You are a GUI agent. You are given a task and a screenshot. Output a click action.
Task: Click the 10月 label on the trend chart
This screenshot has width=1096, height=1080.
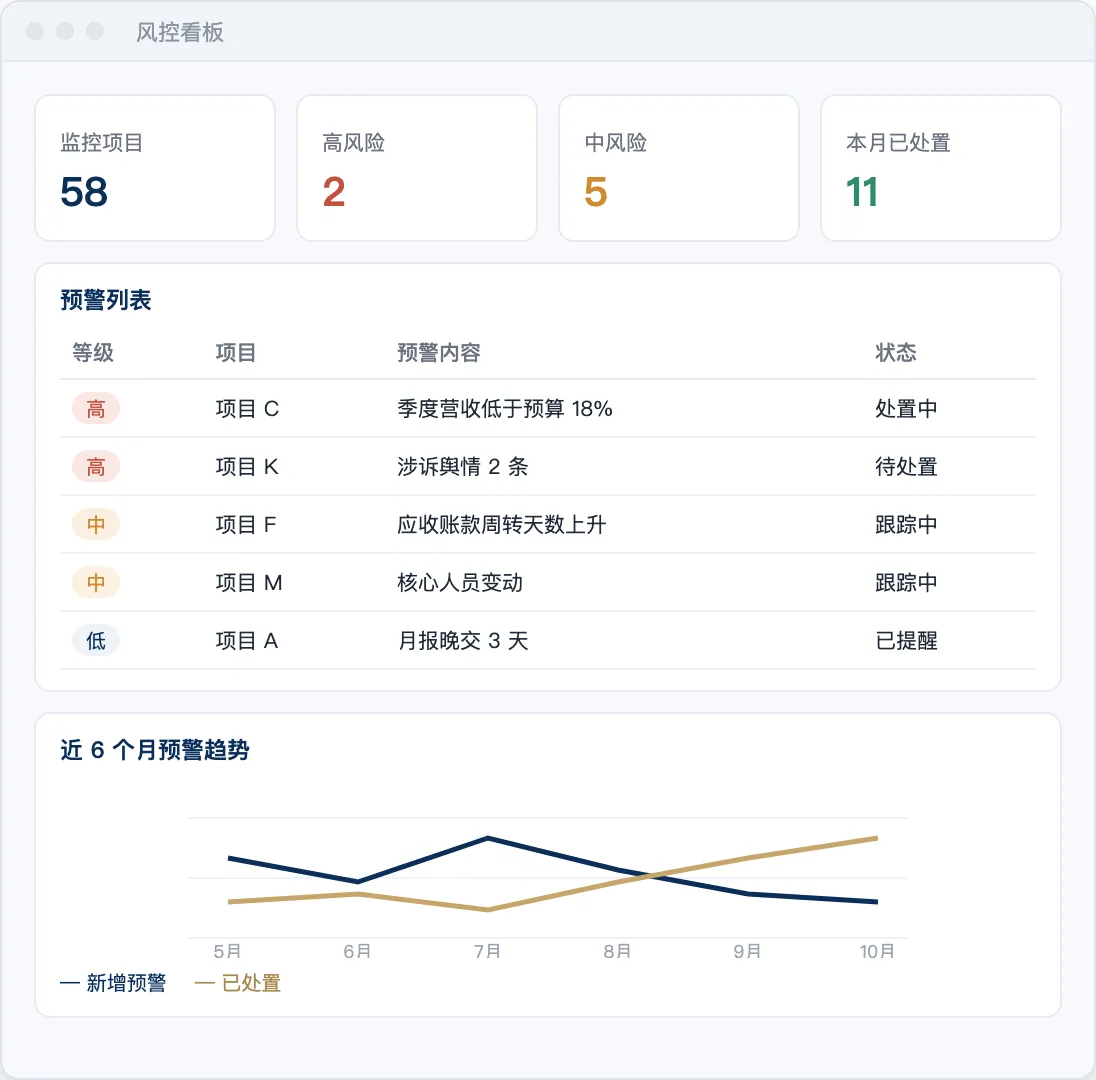(877, 951)
